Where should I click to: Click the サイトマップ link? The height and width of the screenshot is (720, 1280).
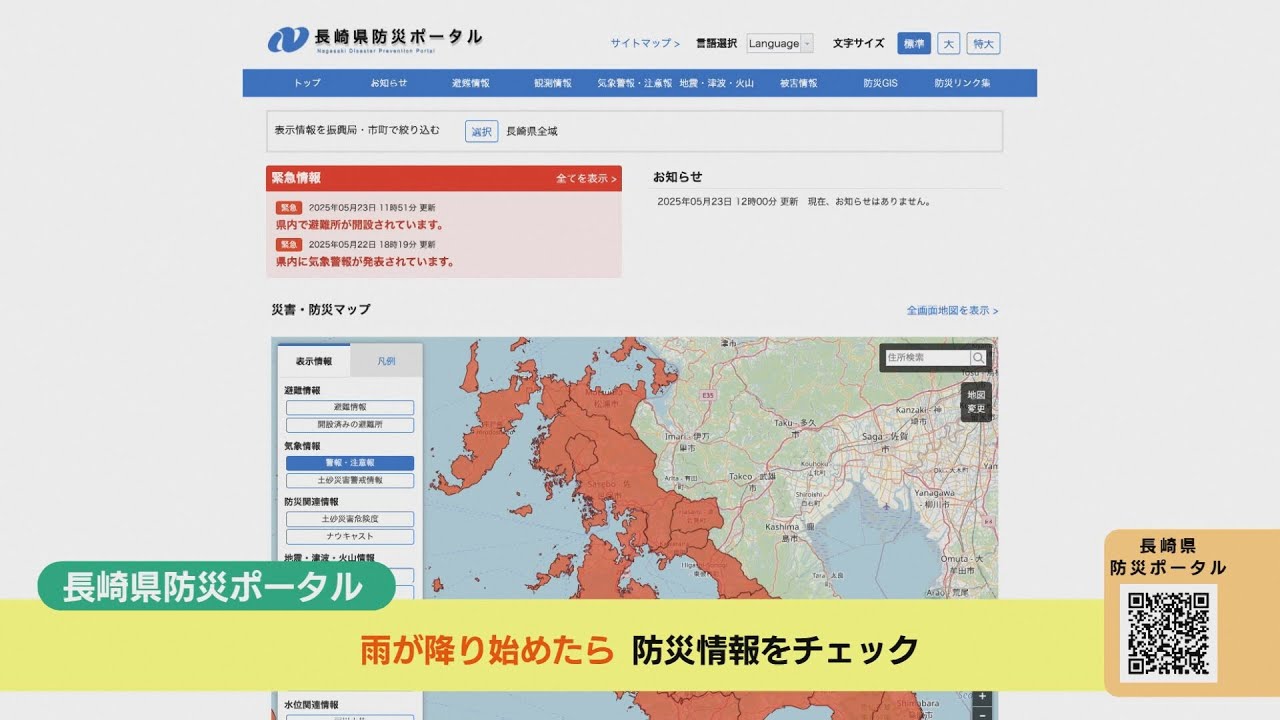point(645,44)
